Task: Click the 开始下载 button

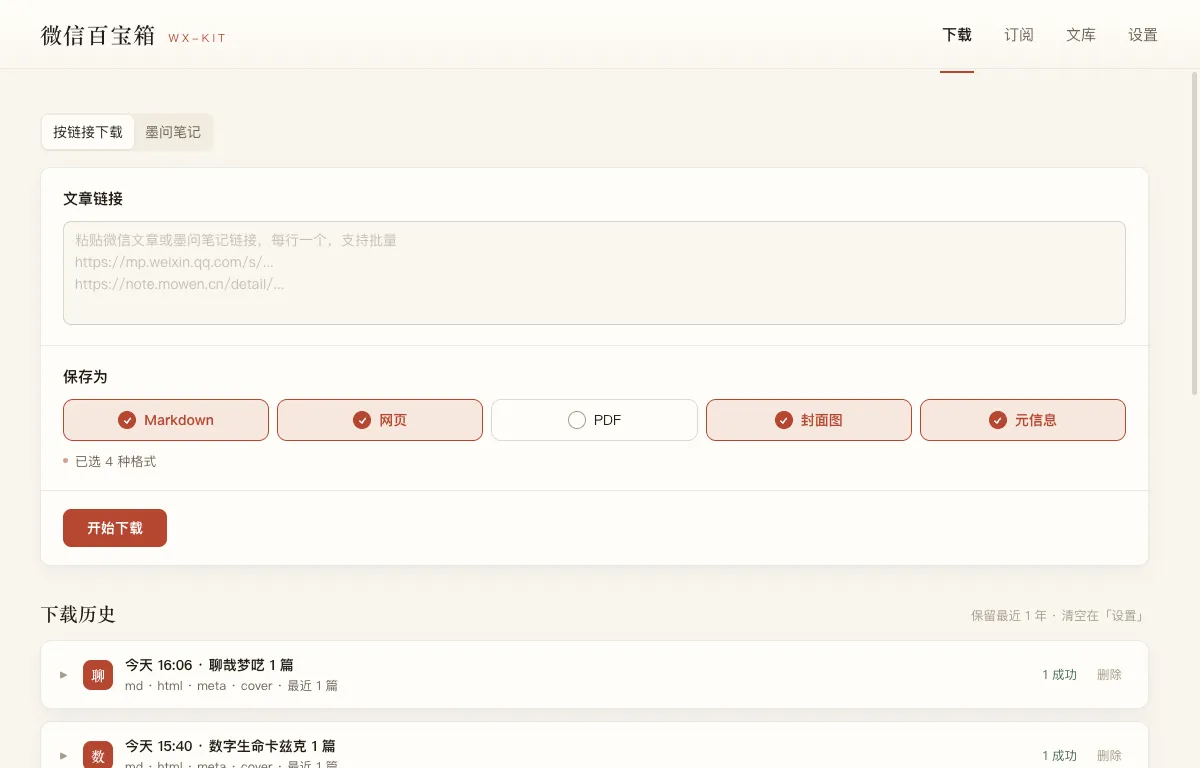Action: tap(115, 528)
